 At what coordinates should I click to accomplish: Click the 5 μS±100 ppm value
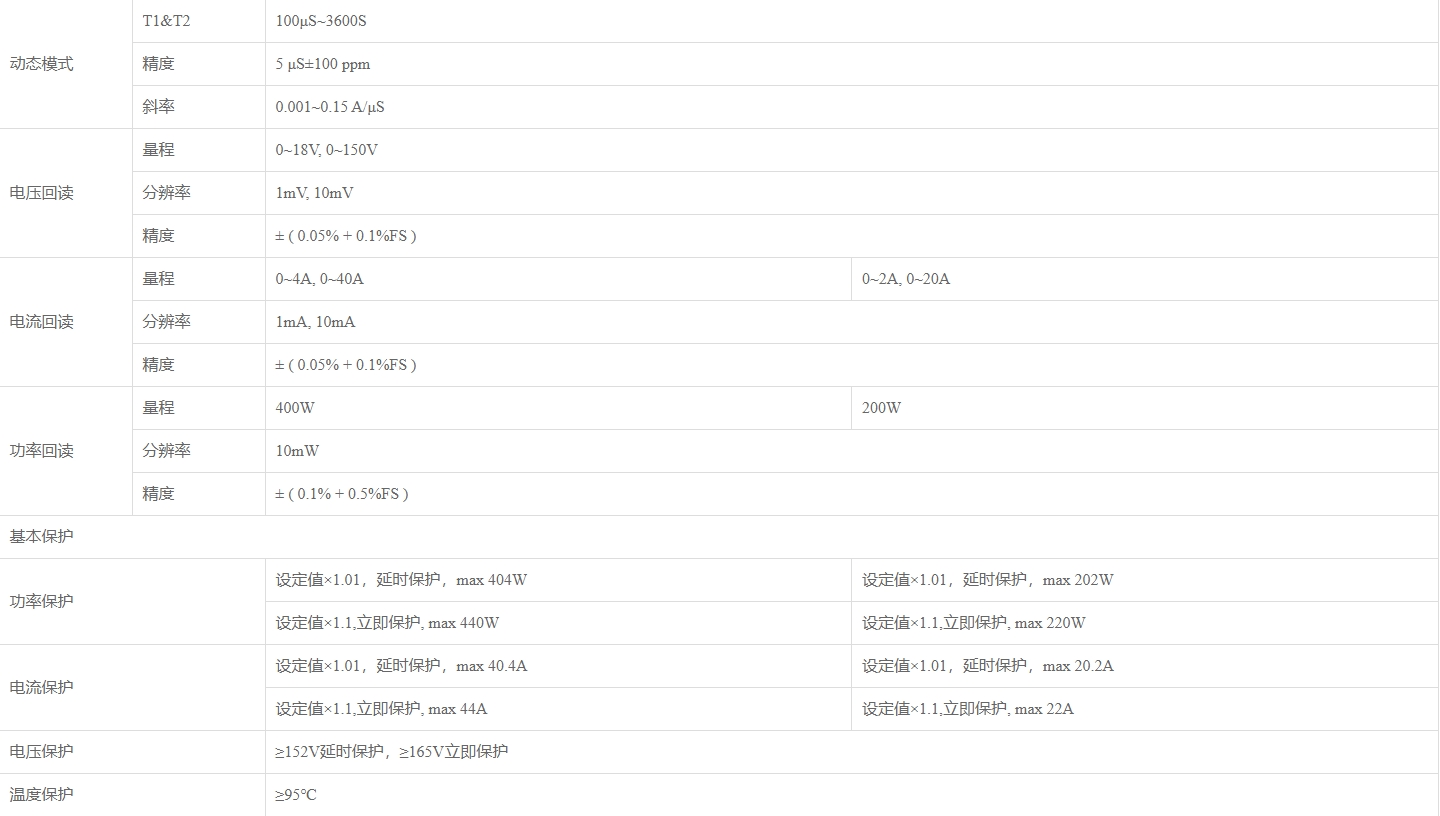(323, 64)
